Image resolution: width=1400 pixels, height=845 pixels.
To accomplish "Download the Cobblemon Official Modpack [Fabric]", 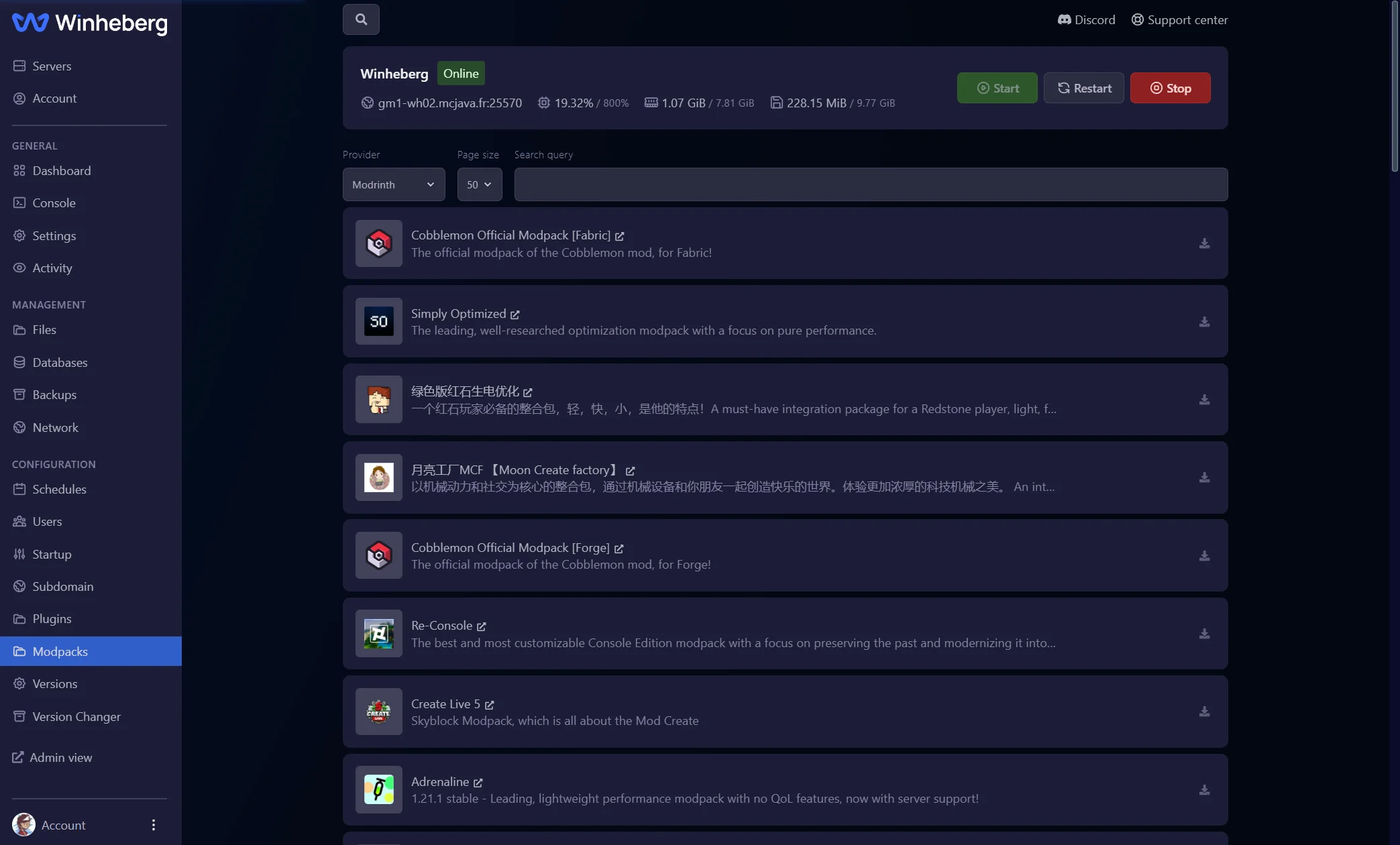I will (1204, 243).
